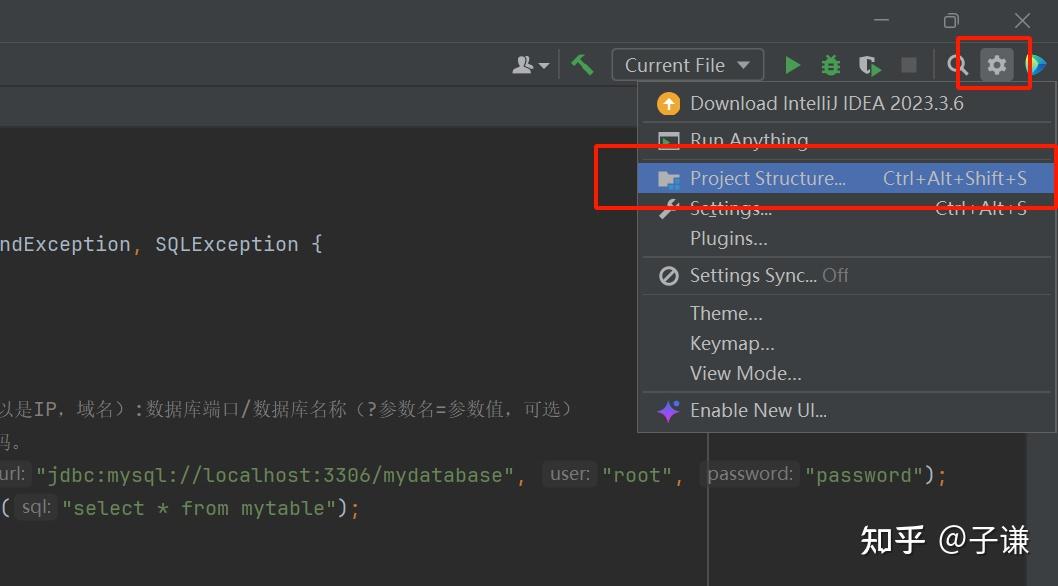Launch Run with Coverage icon

[x=869, y=64]
